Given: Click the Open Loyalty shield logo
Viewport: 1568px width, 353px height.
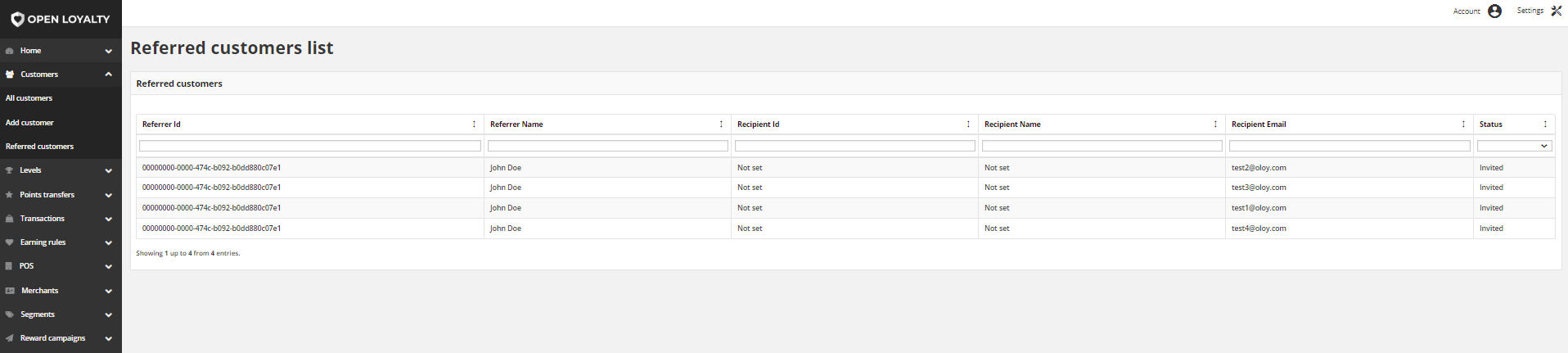Looking at the screenshot, I should 17,19.
